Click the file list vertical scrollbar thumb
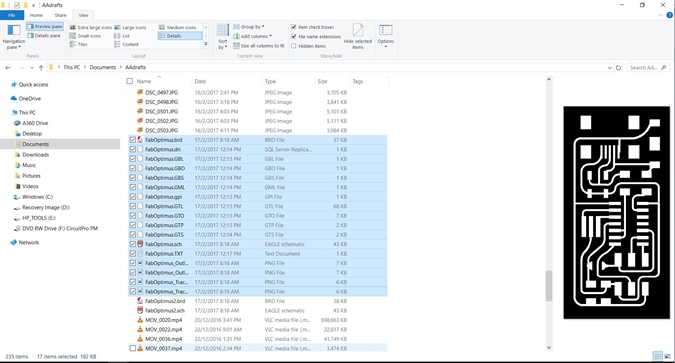The width and height of the screenshot is (675, 363). pos(549,286)
